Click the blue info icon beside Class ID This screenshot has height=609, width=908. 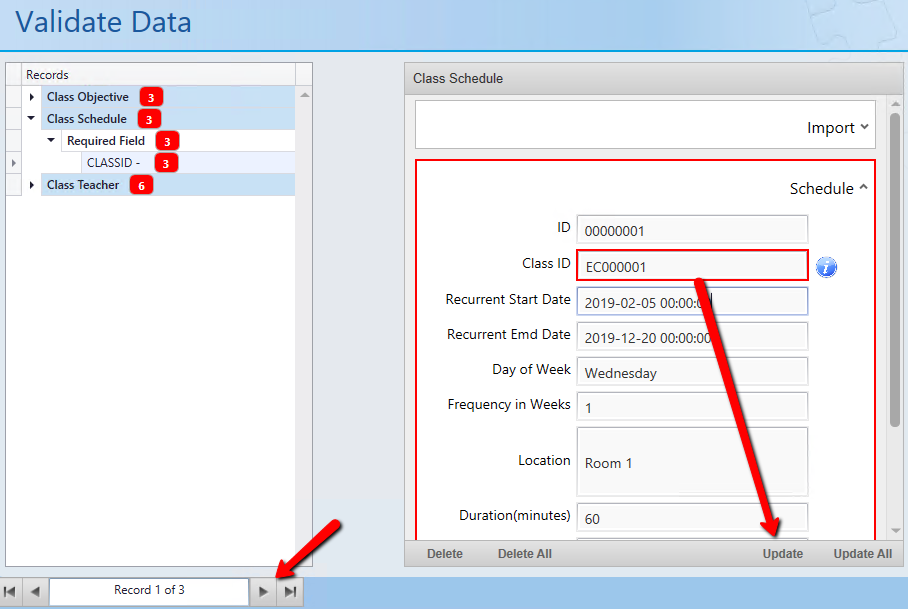click(826, 267)
